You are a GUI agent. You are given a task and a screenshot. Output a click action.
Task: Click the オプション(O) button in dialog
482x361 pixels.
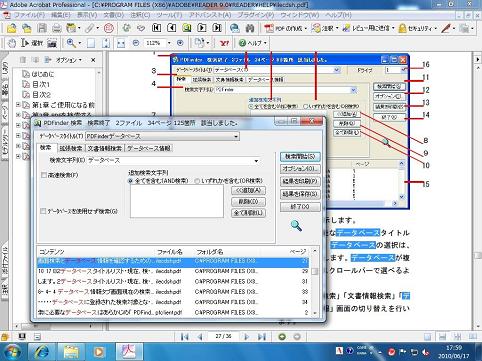(300, 169)
